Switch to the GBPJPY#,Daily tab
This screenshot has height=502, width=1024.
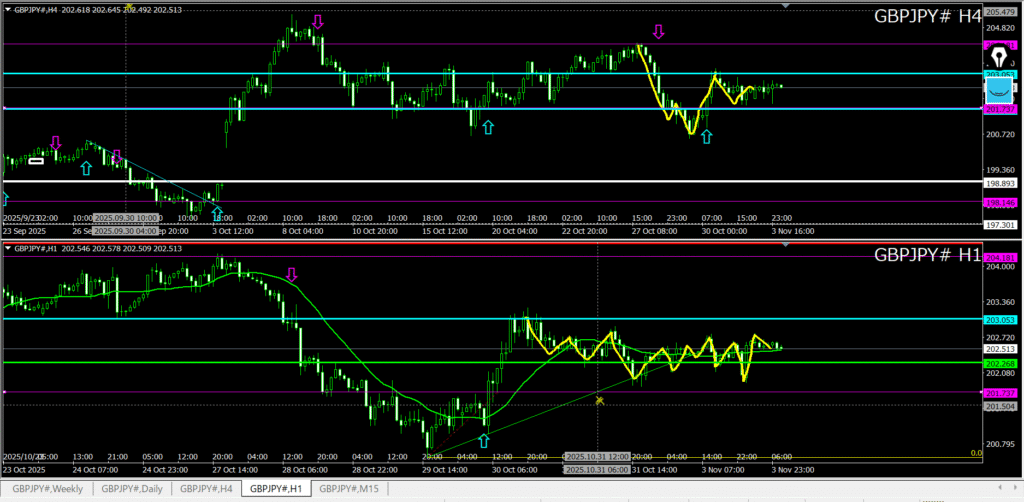pos(131,489)
